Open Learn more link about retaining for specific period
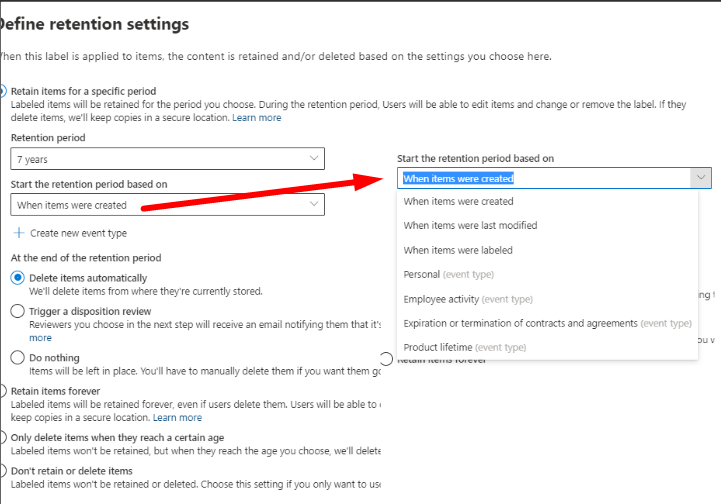This screenshot has width=721, height=504. (257, 118)
